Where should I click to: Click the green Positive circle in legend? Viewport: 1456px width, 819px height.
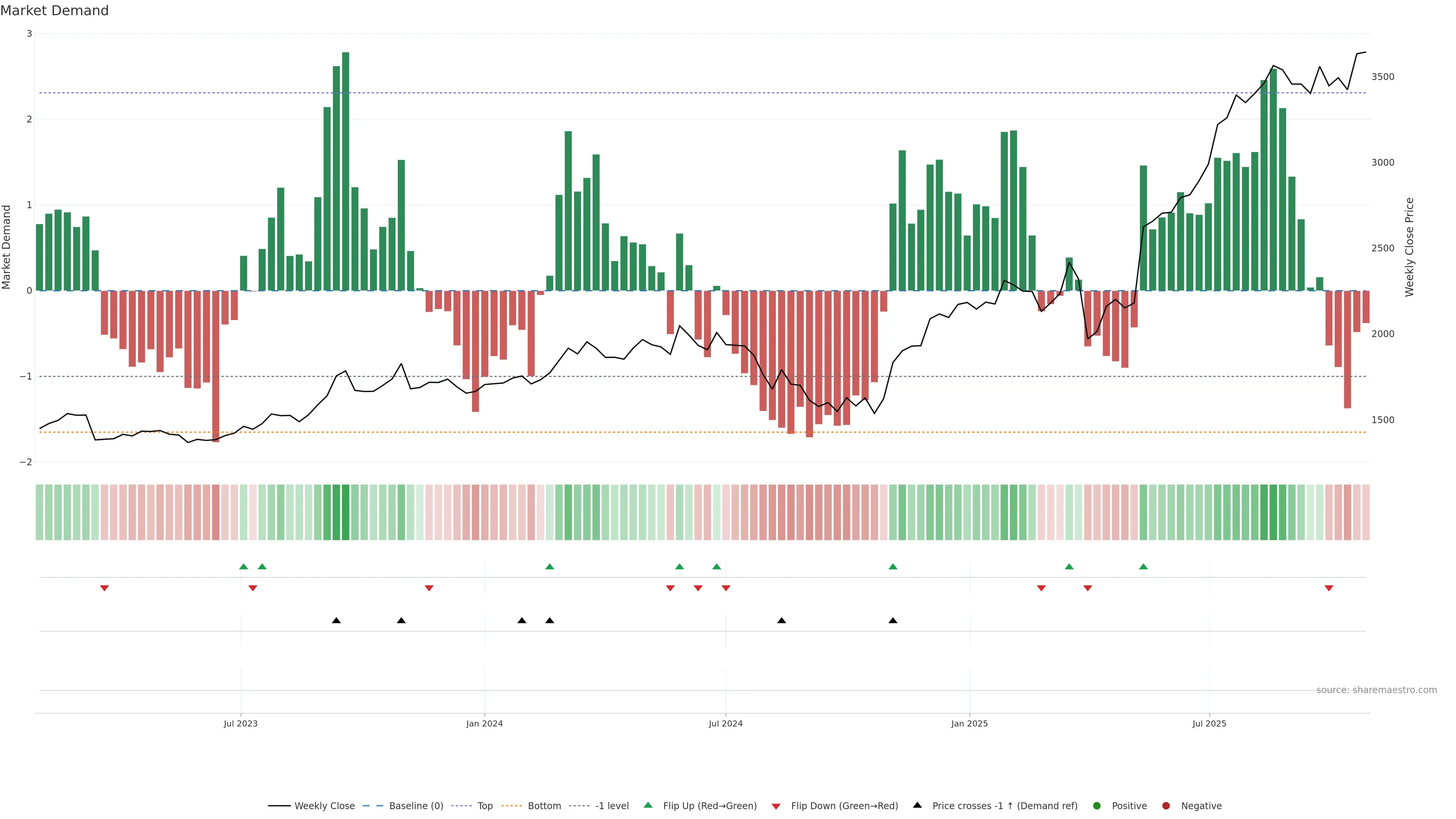pyautogui.click(x=1097, y=805)
